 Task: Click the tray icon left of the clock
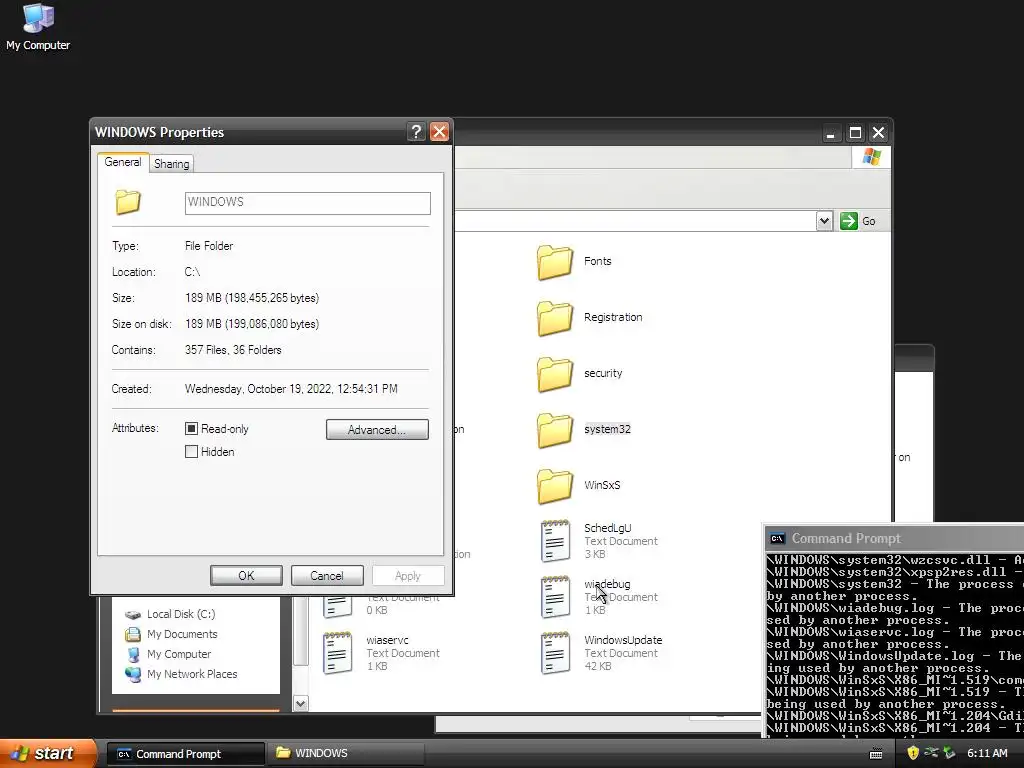click(x=949, y=753)
